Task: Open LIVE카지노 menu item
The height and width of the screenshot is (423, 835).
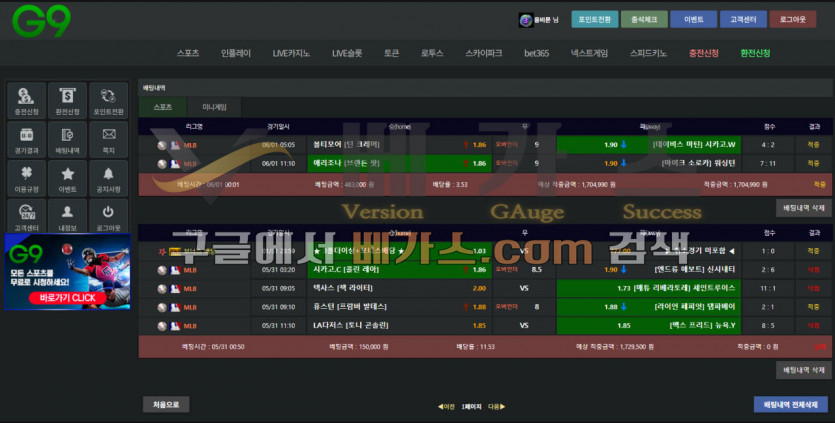Action: pyautogui.click(x=291, y=53)
